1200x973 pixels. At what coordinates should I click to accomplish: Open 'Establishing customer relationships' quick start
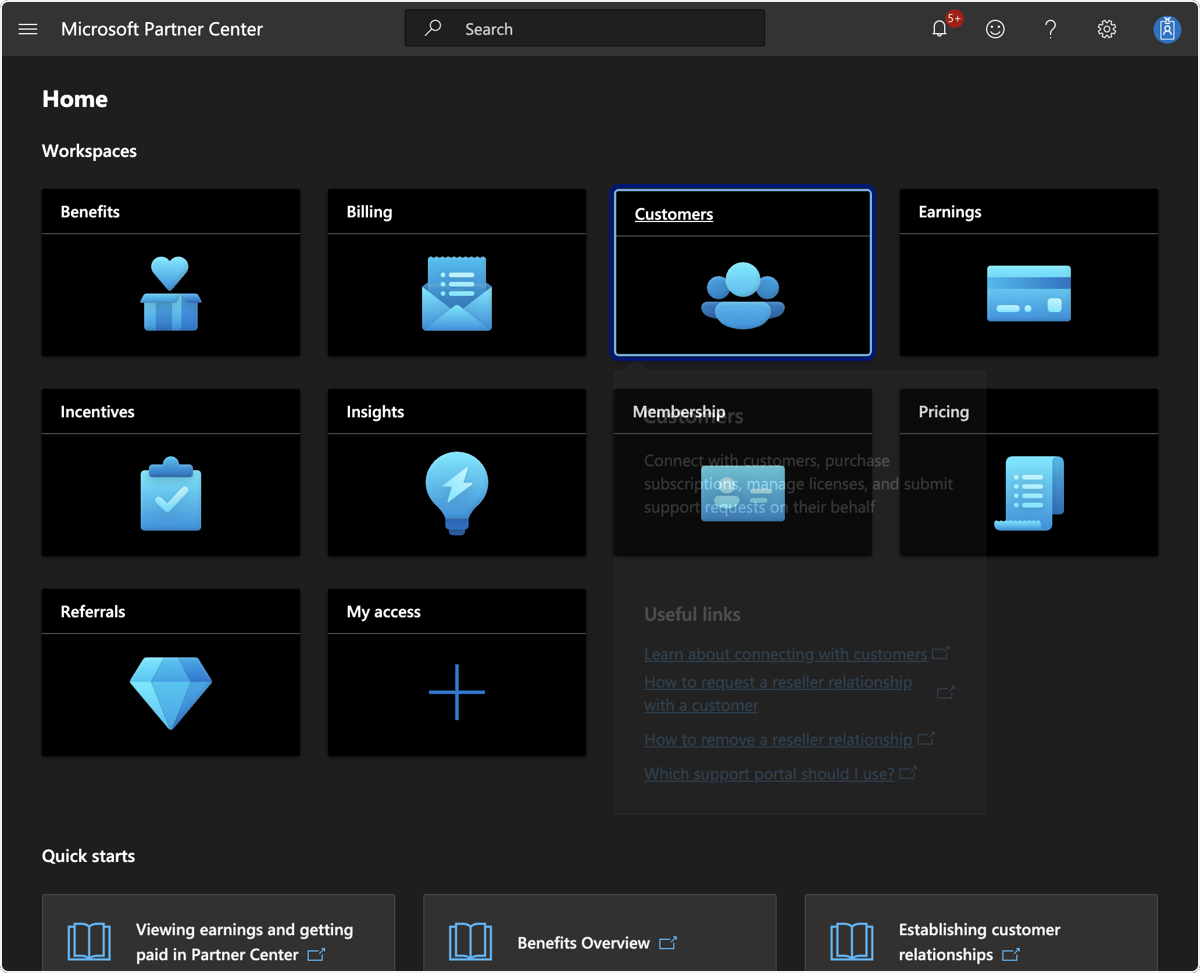(x=980, y=942)
